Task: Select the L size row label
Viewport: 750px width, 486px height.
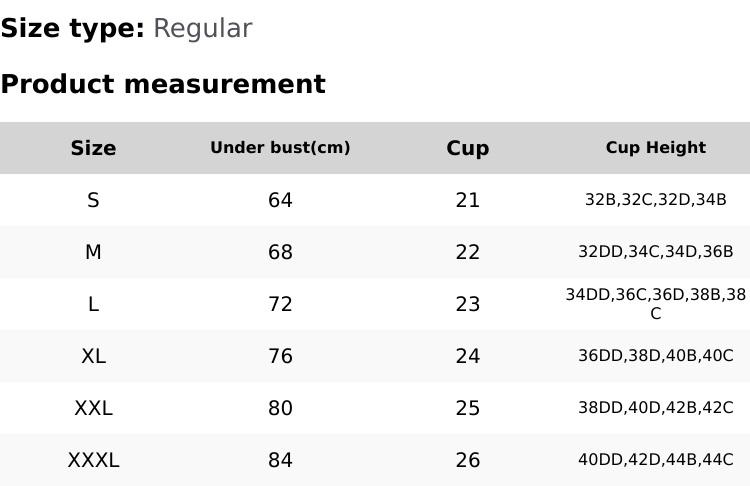Action: [x=93, y=304]
